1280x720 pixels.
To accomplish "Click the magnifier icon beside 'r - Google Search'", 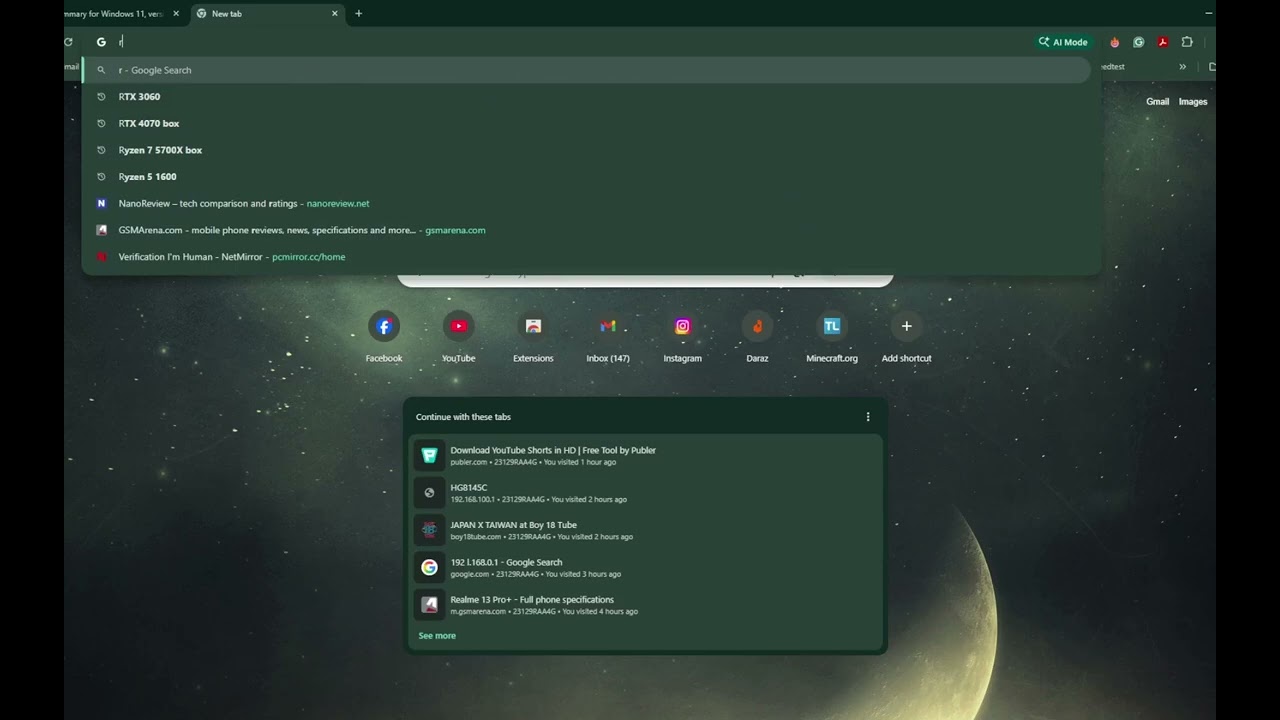I will (x=101, y=70).
